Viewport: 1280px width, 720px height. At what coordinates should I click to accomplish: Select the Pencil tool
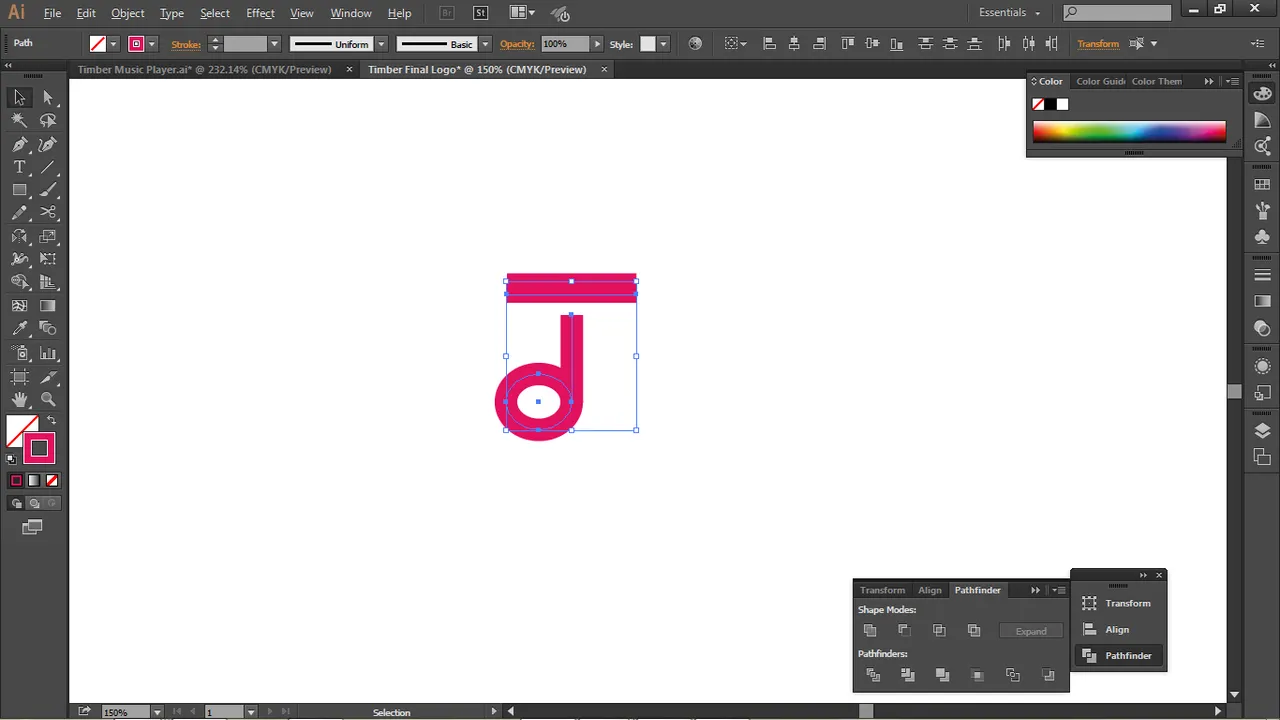pos(19,213)
